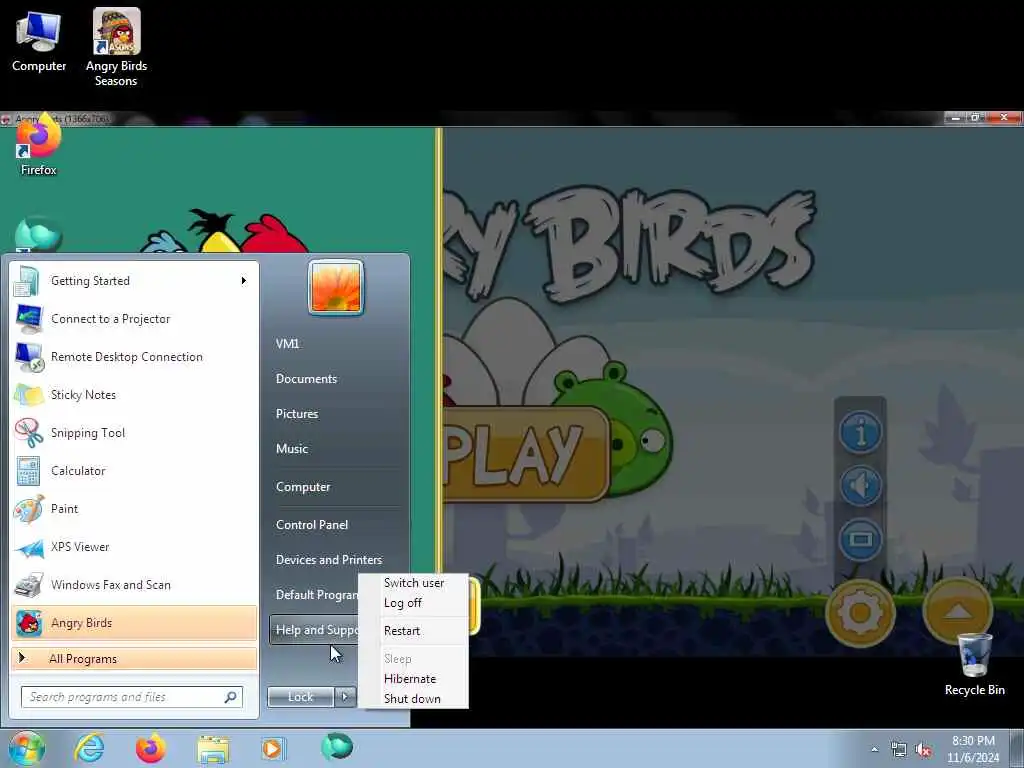Launch the Snipping Tool
The height and width of the screenshot is (768, 1024).
tap(134, 432)
